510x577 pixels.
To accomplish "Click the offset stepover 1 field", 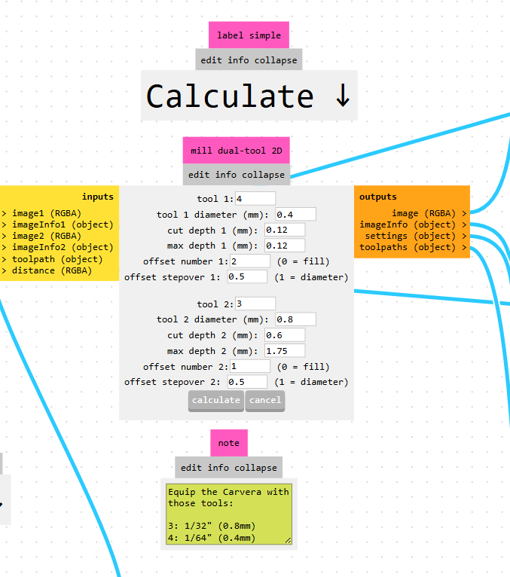I will (x=247, y=277).
